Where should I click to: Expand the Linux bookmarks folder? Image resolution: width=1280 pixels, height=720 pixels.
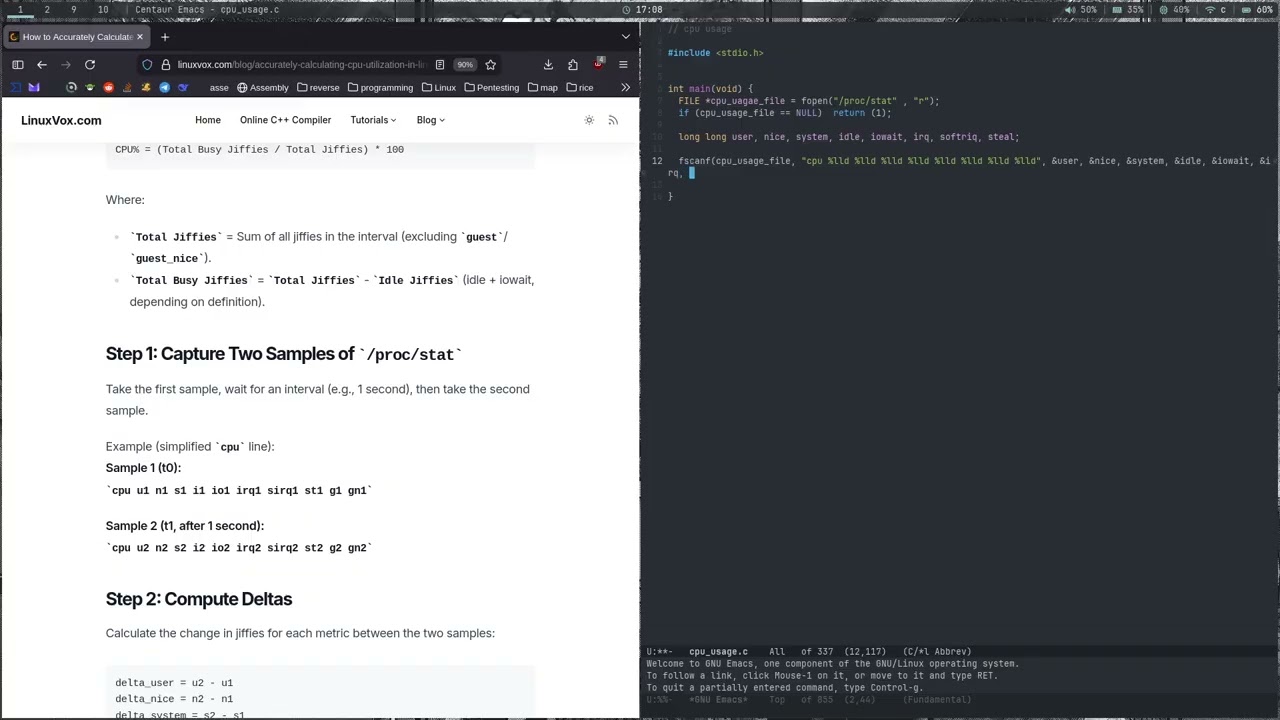(439, 88)
